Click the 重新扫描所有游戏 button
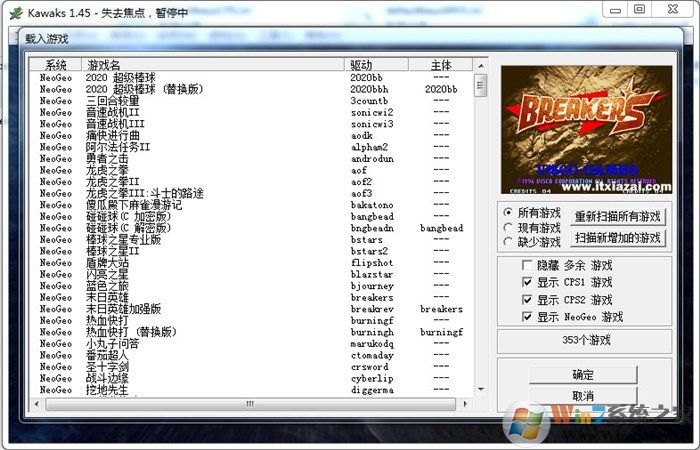This screenshot has height=450, width=700. coord(618,217)
